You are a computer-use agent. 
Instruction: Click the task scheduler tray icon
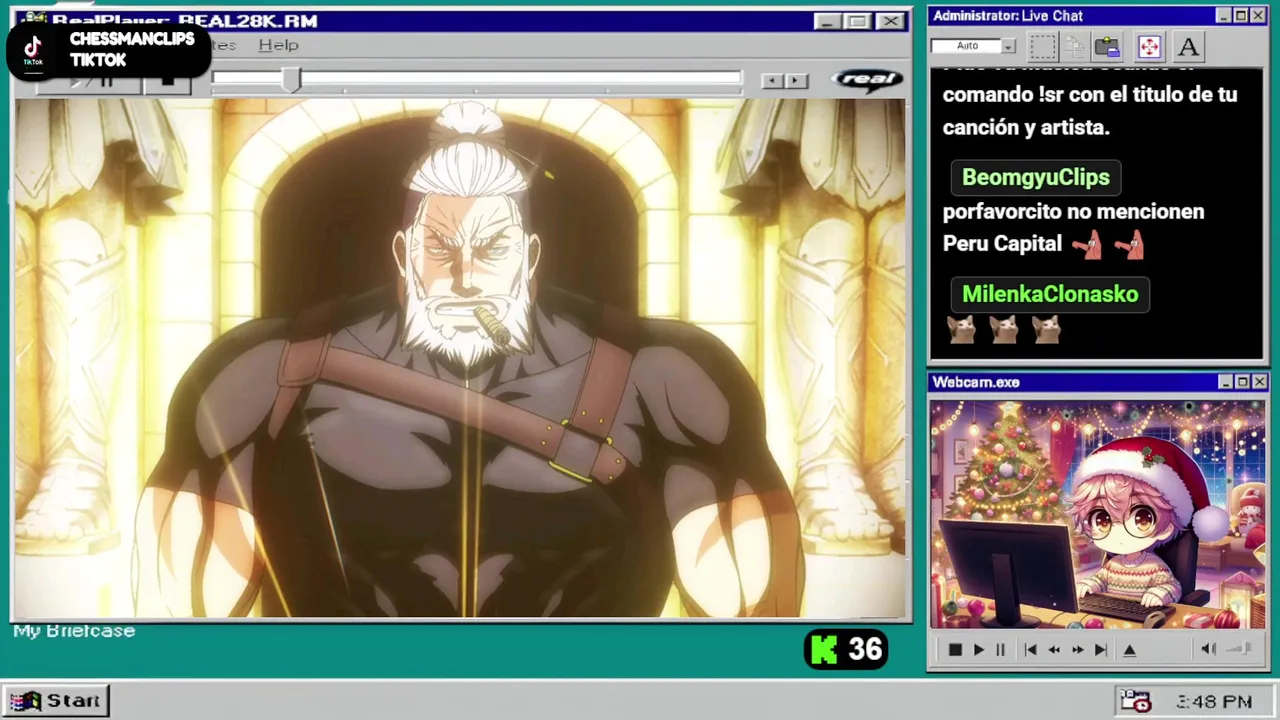[1135, 701]
